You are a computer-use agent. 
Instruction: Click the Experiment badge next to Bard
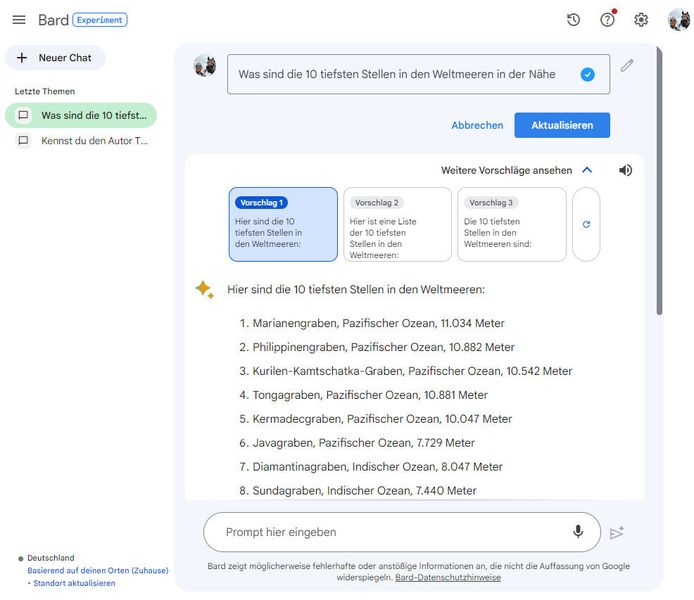click(x=100, y=20)
